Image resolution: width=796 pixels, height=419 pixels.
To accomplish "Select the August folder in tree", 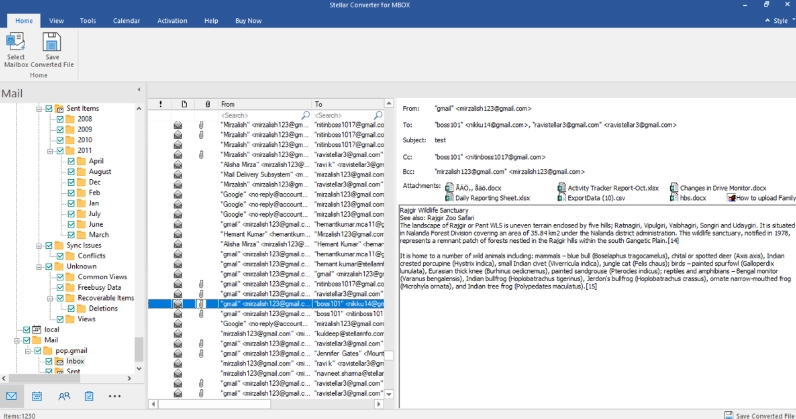I will [100, 172].
